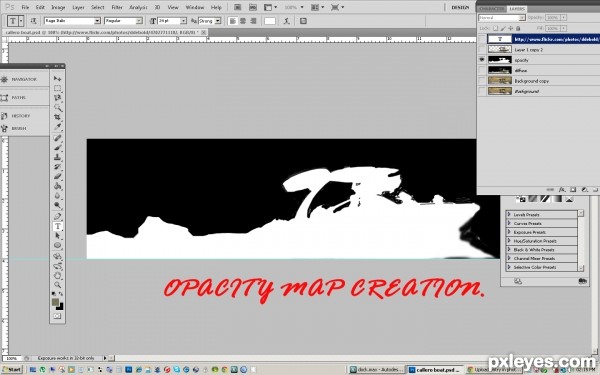
Task: Show the Layer 1 copy 2 layer
Action: coord(482,49)
